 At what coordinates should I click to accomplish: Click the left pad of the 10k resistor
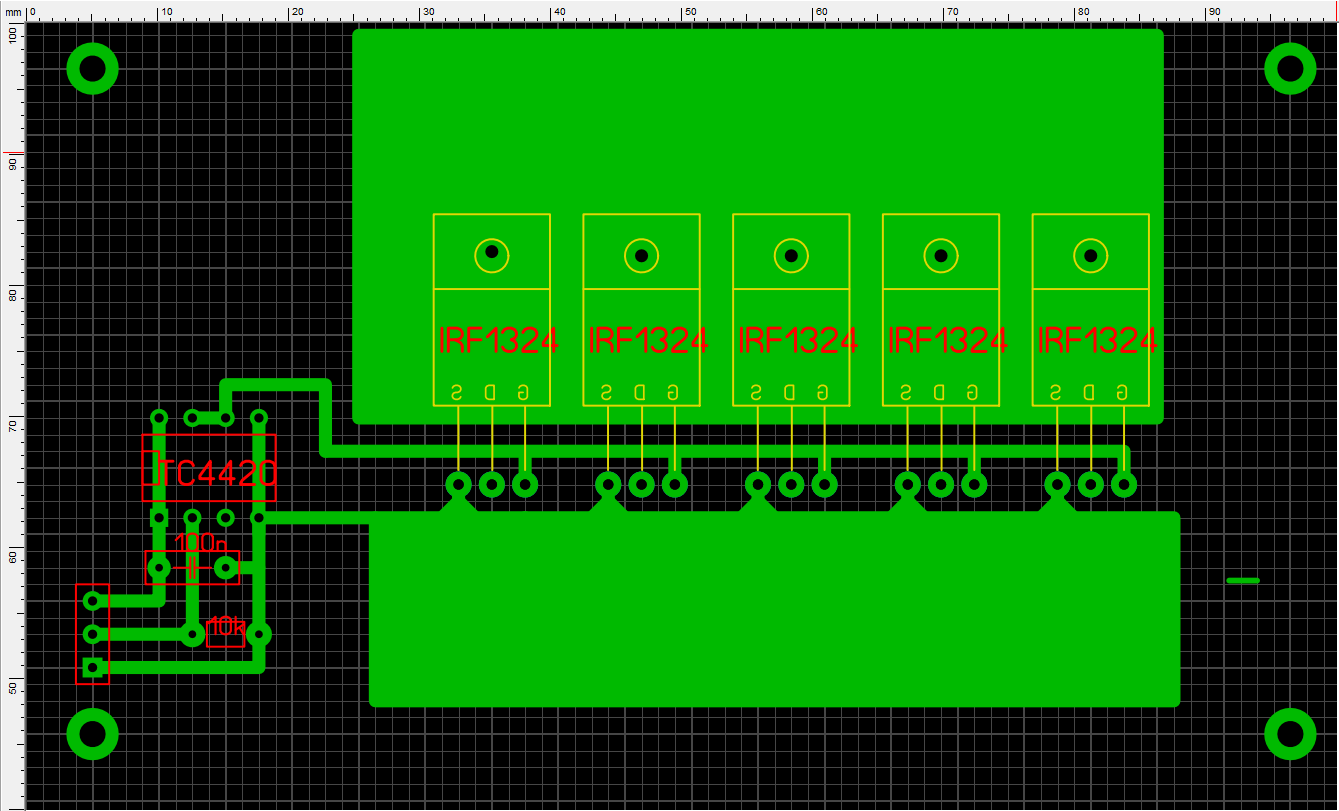(192, 634)
